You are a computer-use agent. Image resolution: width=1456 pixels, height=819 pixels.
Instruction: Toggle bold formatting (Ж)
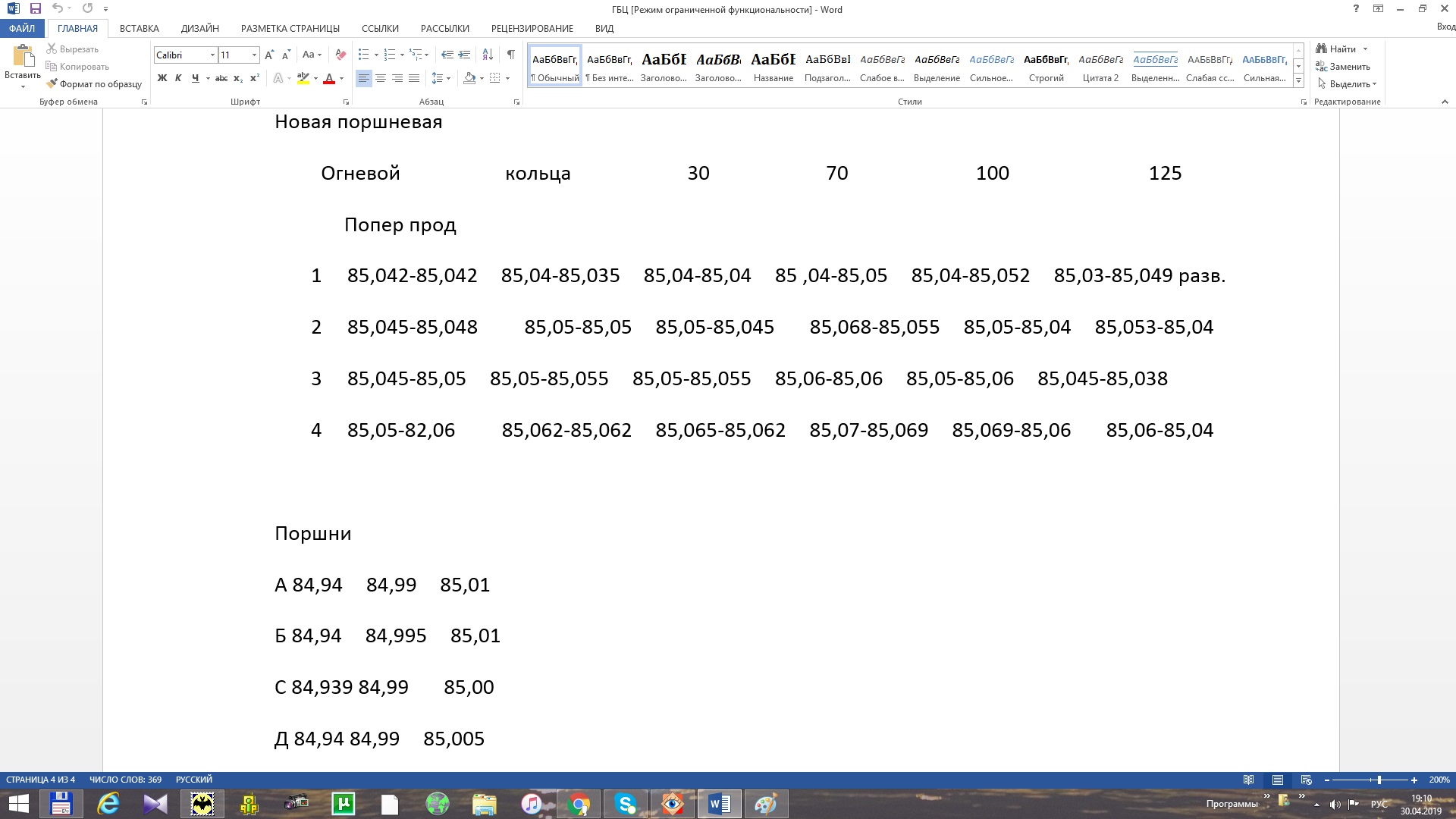click(162, 78)
